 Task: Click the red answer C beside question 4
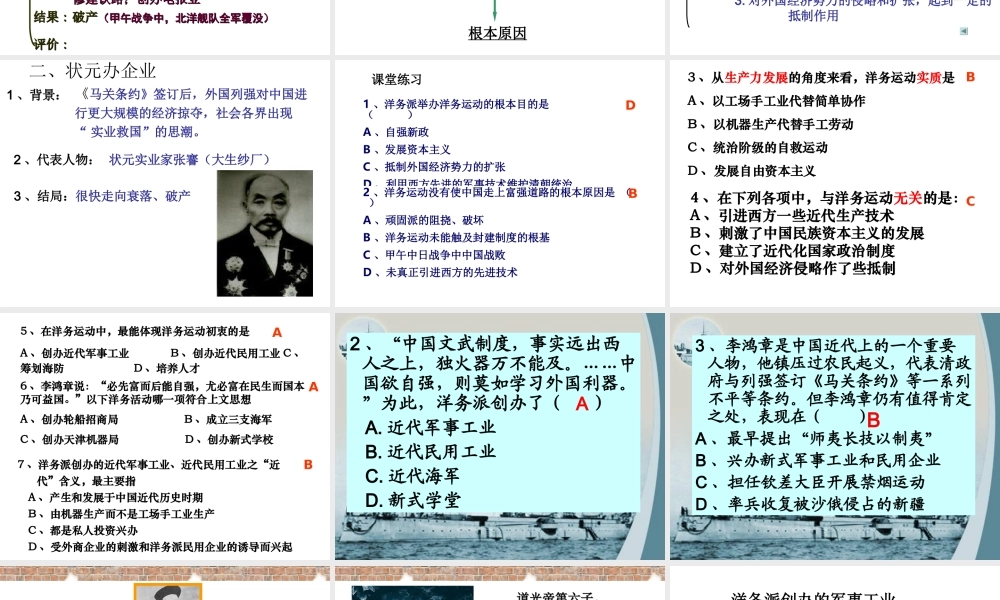tap(971, 201)
